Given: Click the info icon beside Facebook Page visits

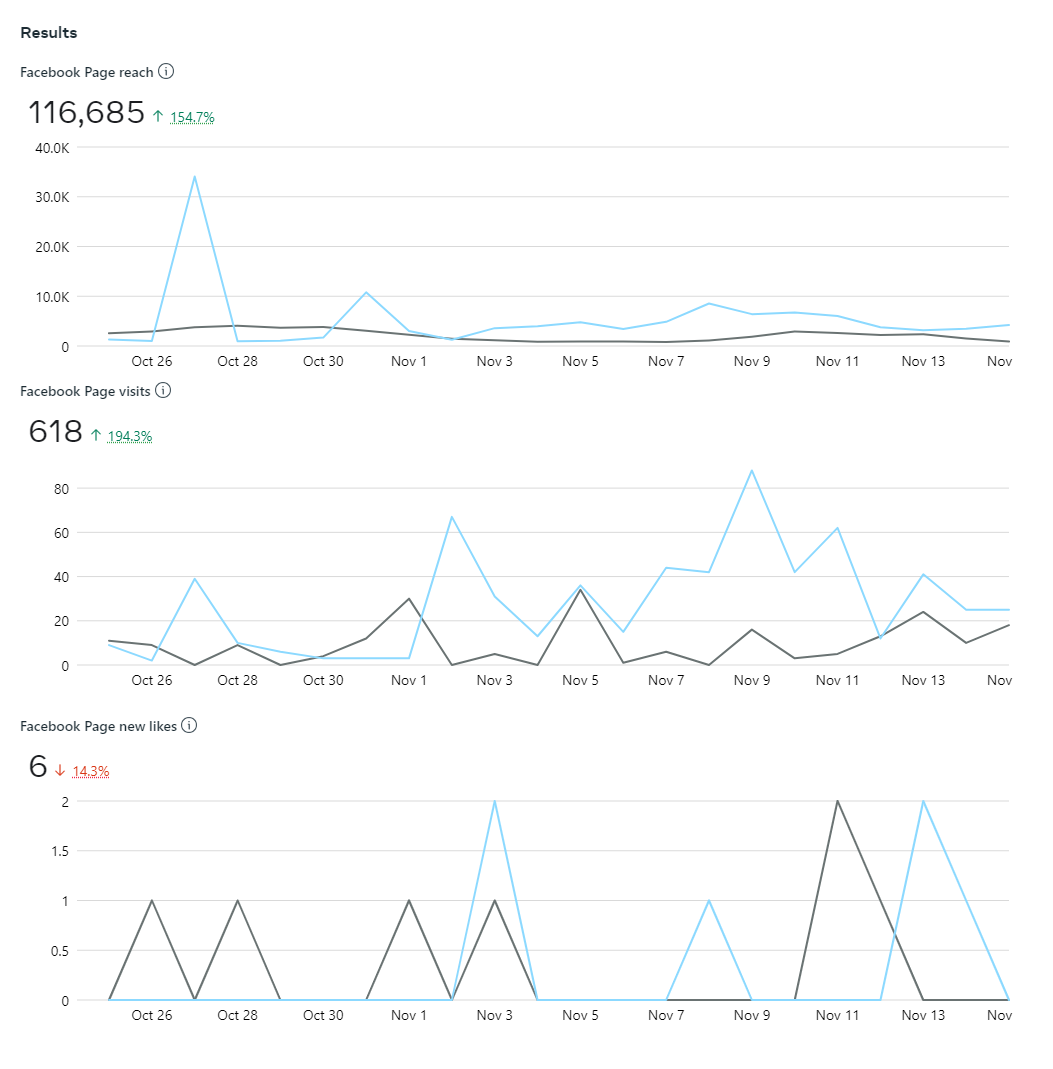Looking at the screenshot, I should coord(163,390).
